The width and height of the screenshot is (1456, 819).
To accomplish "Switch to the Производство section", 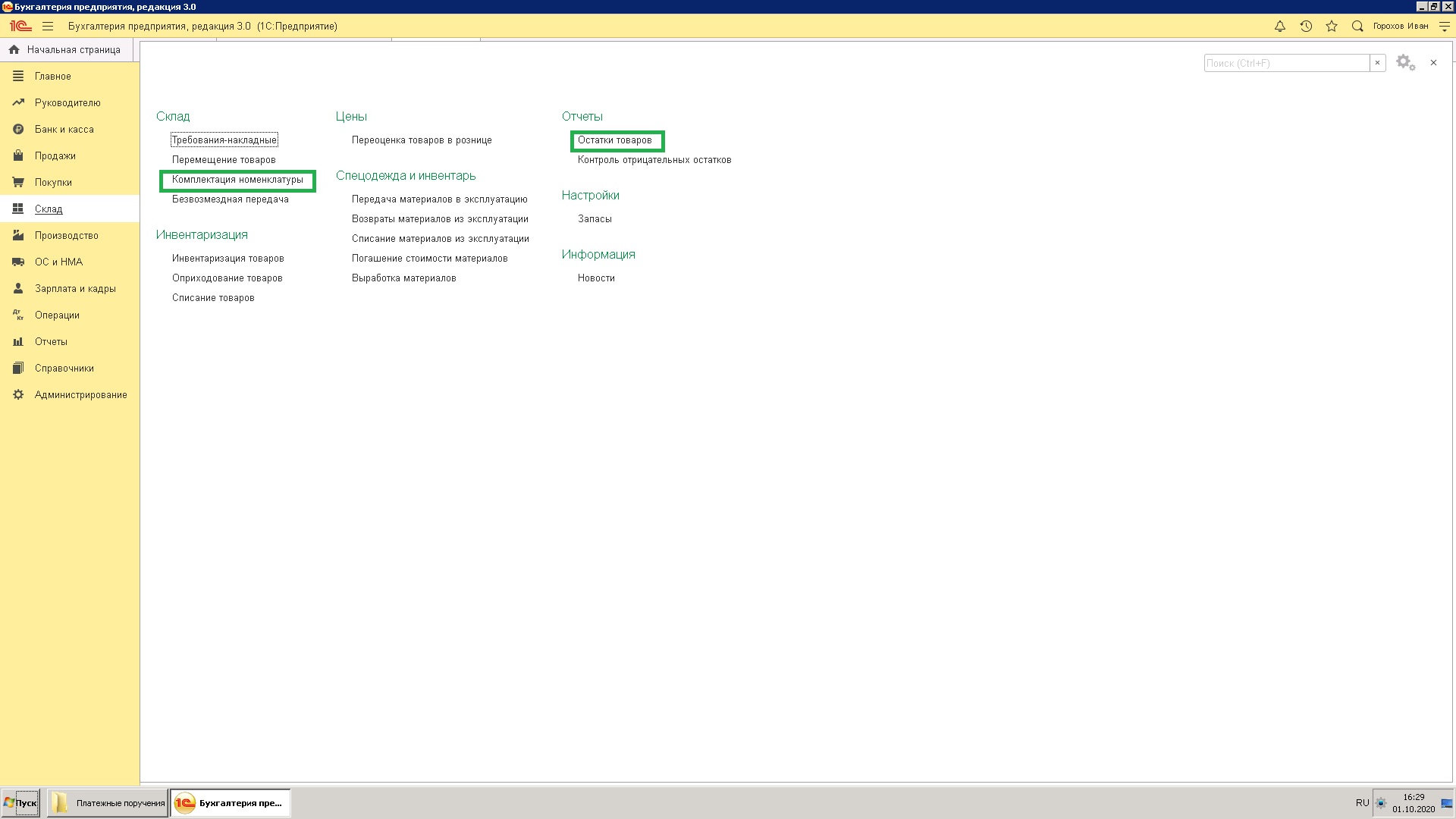I will pos(66,235).
